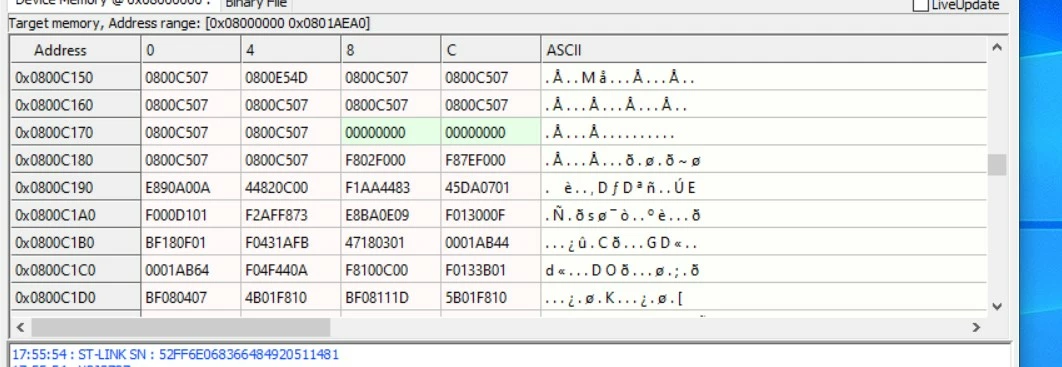Select address cell 0x0800C1D0

click(x=75, y=297)
